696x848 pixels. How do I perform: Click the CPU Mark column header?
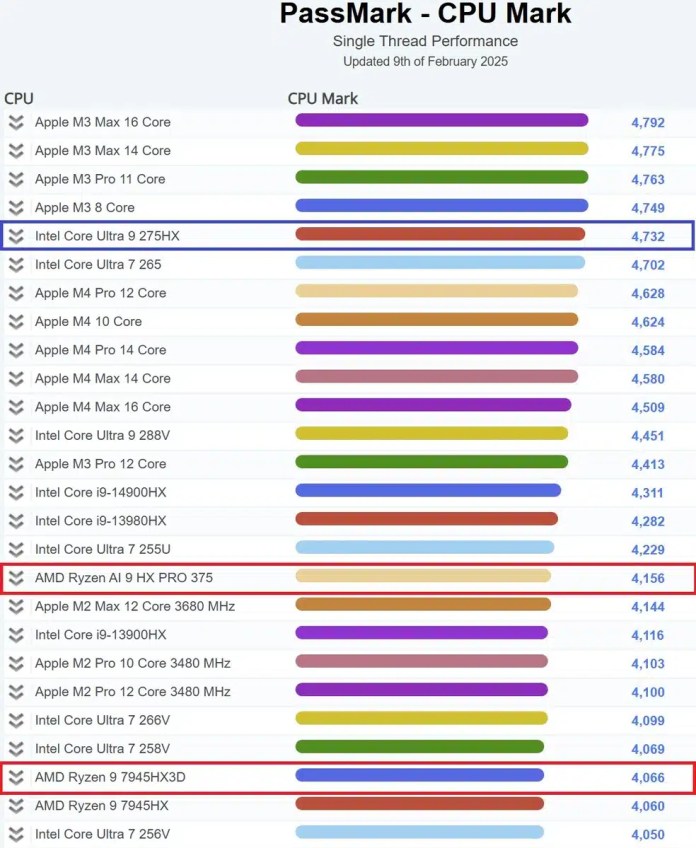pos(323,98)
